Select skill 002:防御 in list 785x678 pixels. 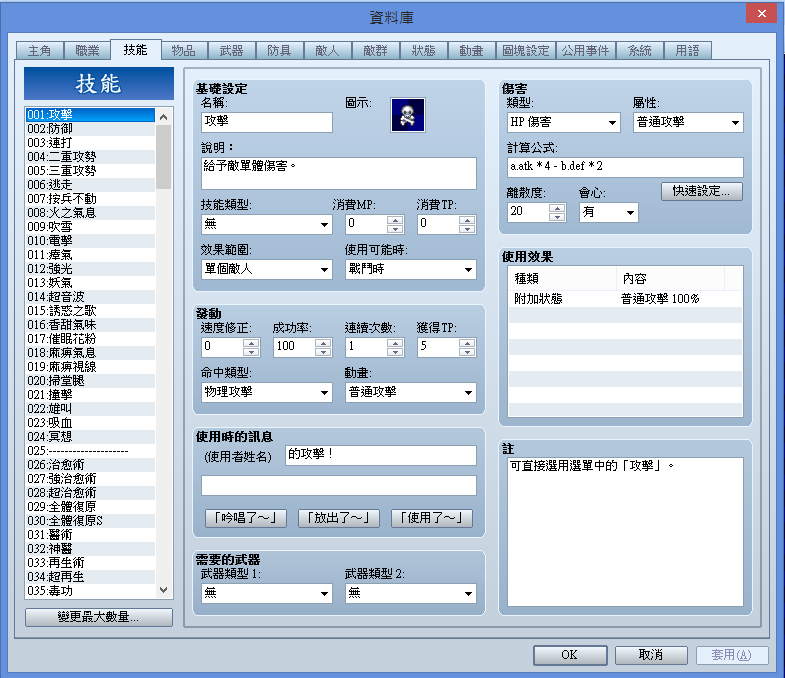click(90, 129)
